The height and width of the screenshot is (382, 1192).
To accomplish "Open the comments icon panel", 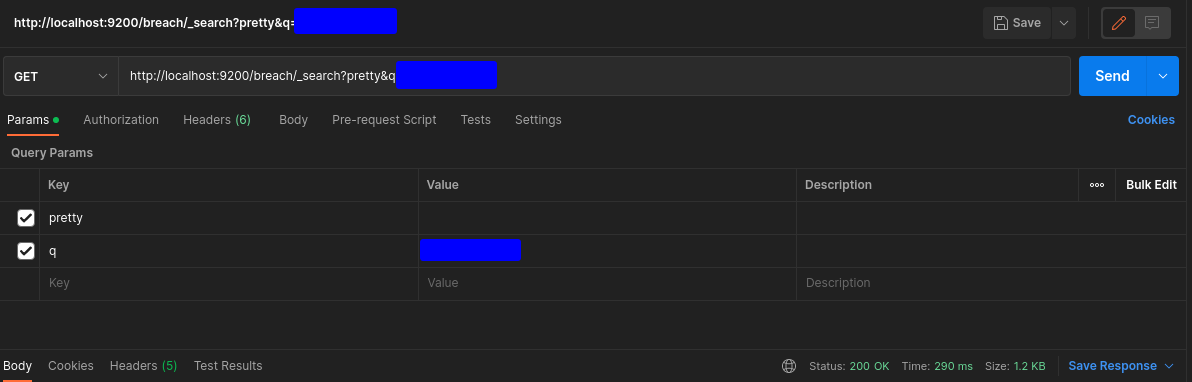I will (x=1152, y=23).
